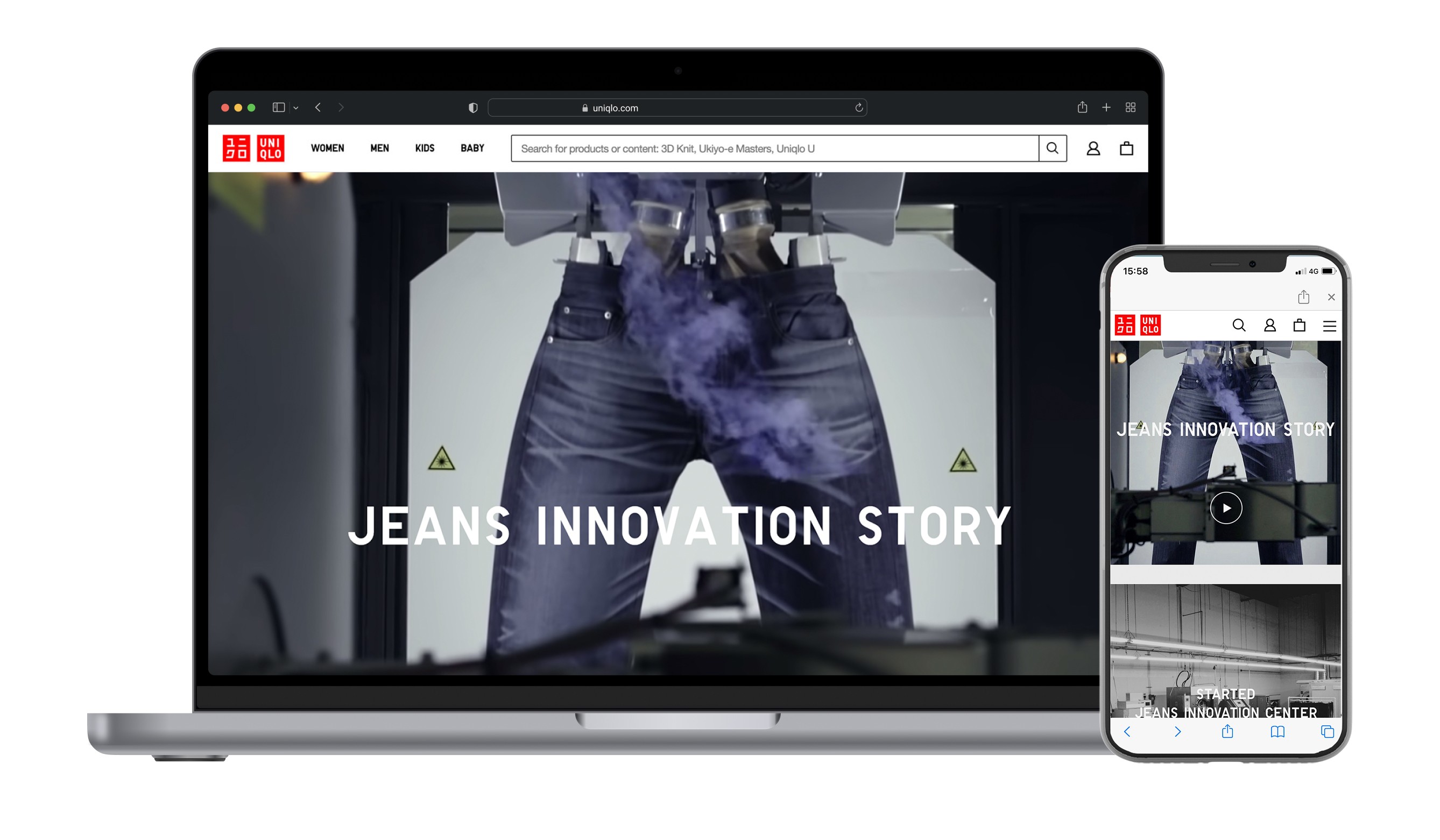Open a new tab with plus icon
Screen dimensions: 1440x840
pyautogui.click(x=1106, y=108)
